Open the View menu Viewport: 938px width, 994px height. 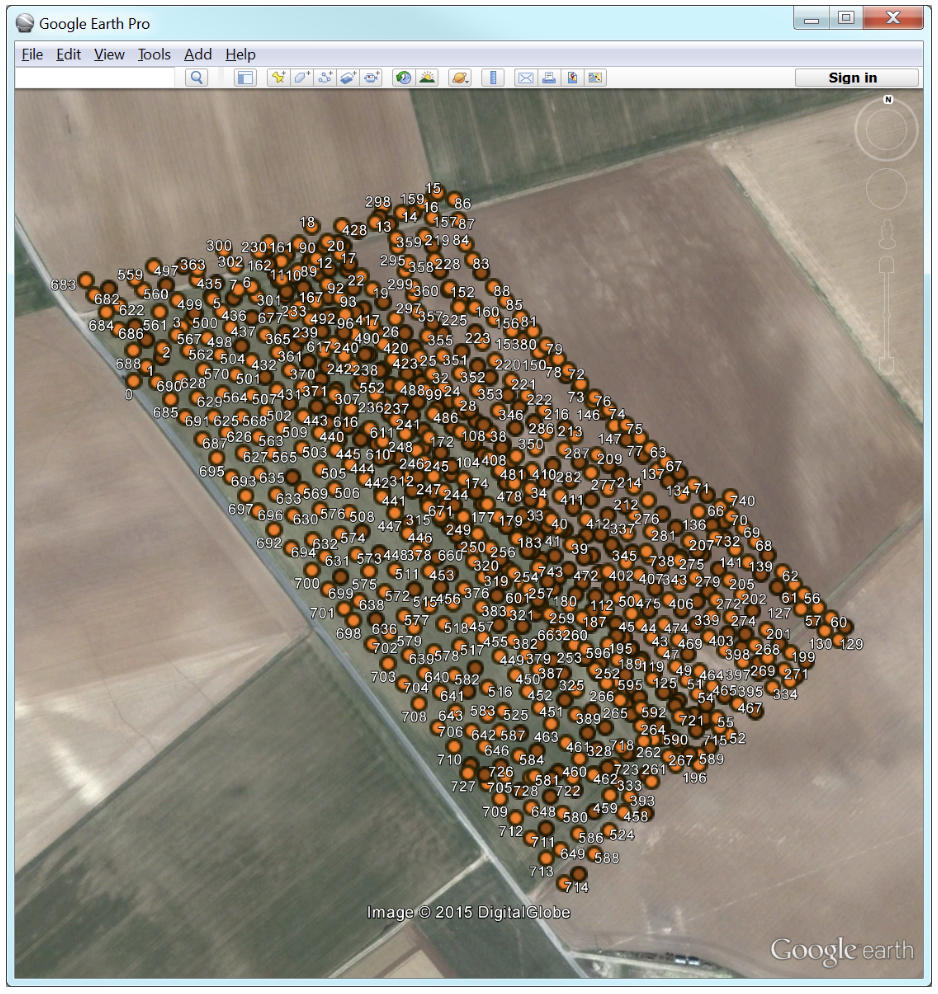coord(109,55)
